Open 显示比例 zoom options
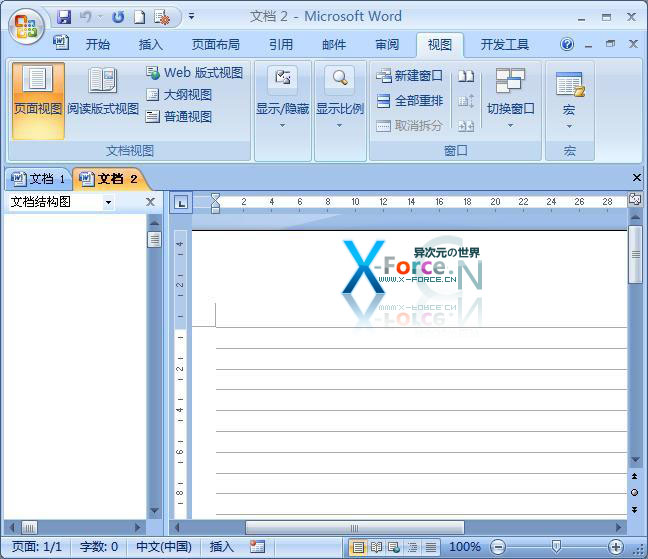Image resolution: width=648 pixels, height=559 pixels. [x=340, y=99]
